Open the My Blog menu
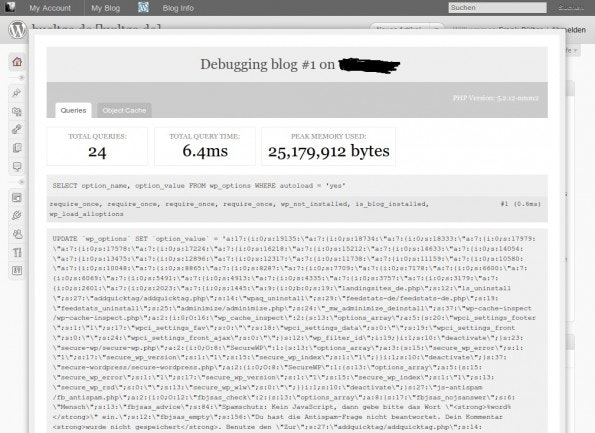Screen dimensions: 595x433 point(105,8)
